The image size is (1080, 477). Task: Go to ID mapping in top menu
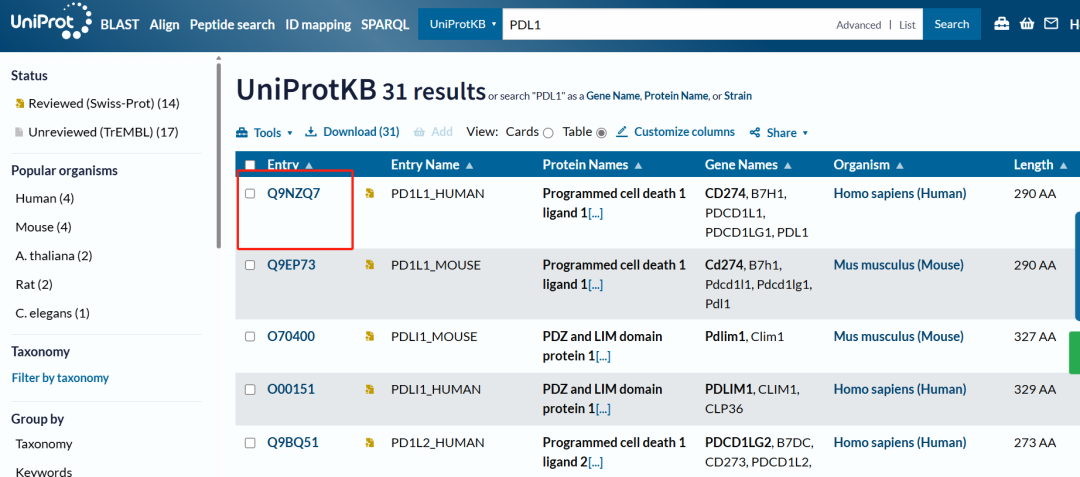(x=318, y=24)
